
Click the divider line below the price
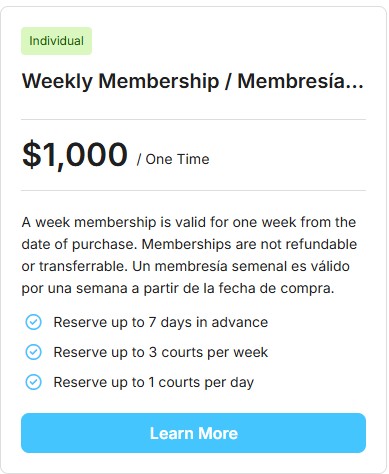click(x=193, y=191)
